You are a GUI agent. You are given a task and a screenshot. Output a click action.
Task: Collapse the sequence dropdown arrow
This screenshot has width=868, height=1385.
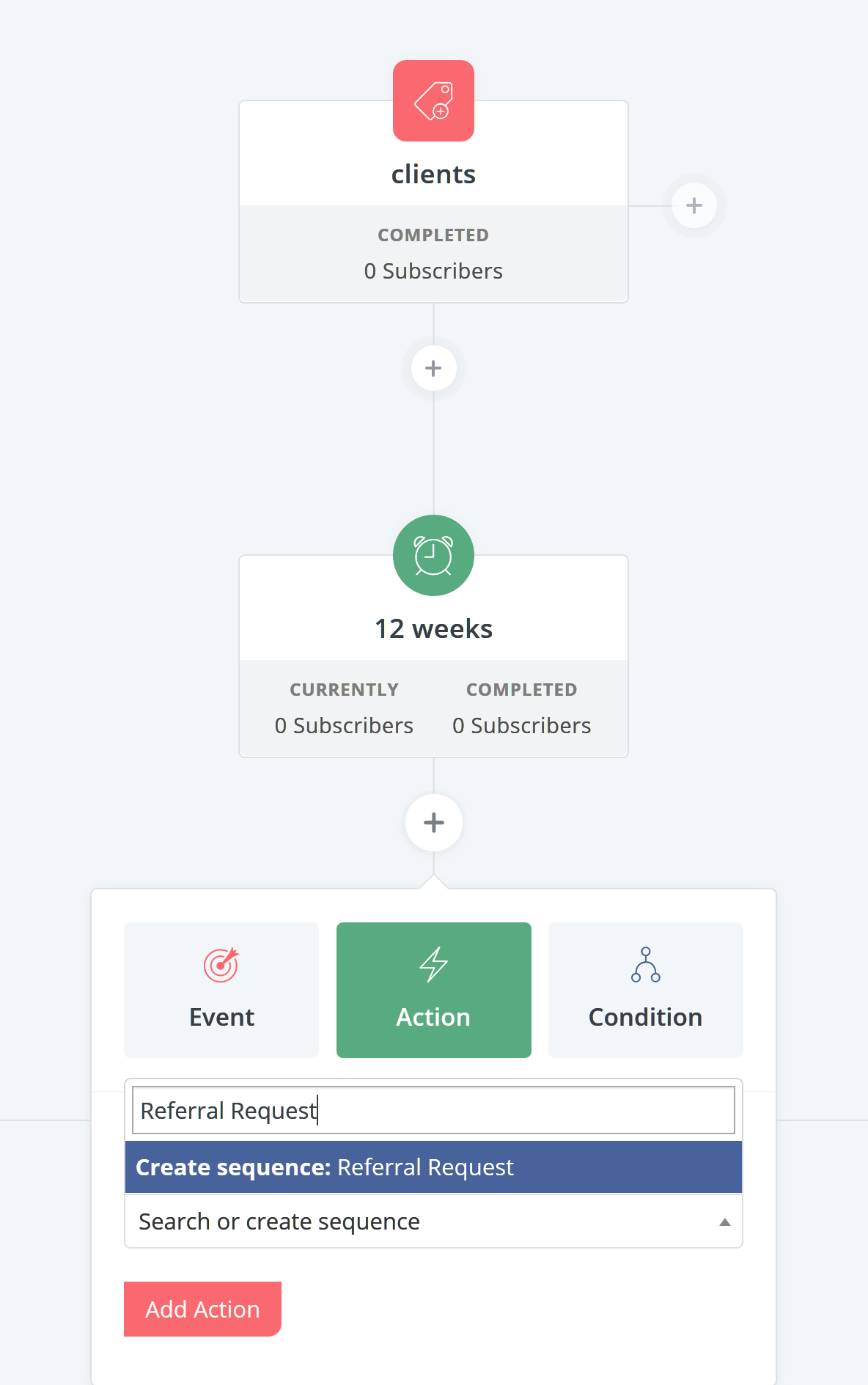coord(725,1221)
